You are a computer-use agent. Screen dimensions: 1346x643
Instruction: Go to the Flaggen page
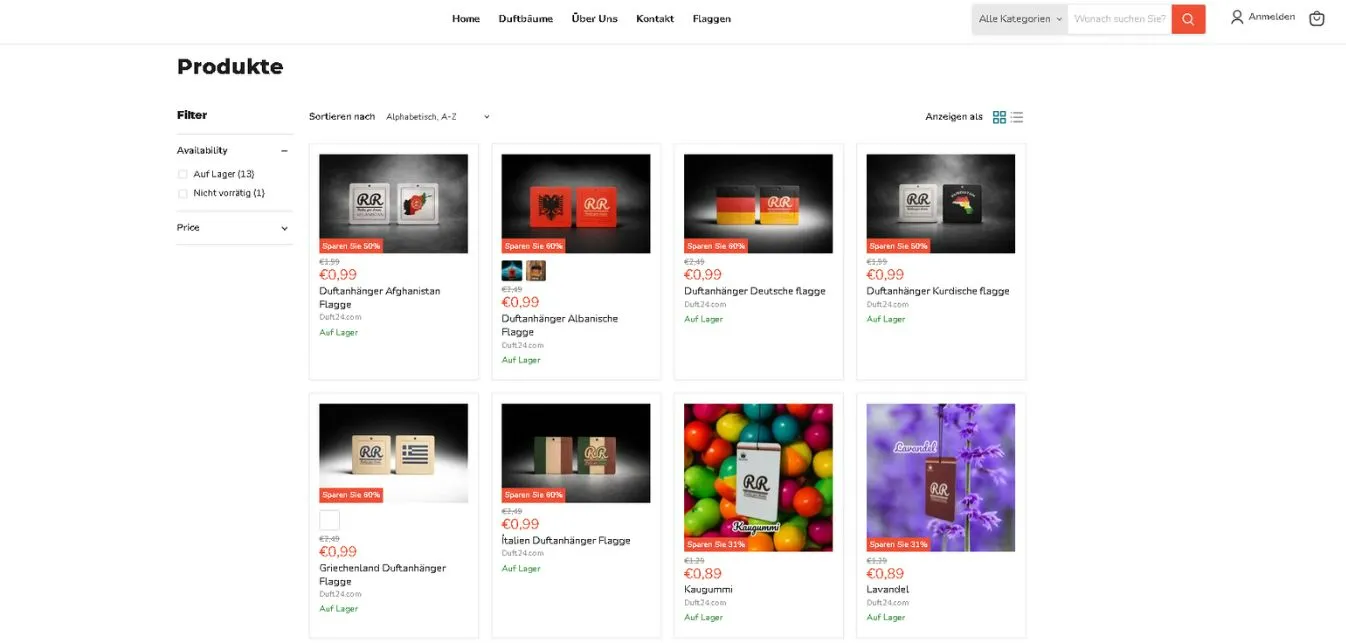tap(711, 18)
